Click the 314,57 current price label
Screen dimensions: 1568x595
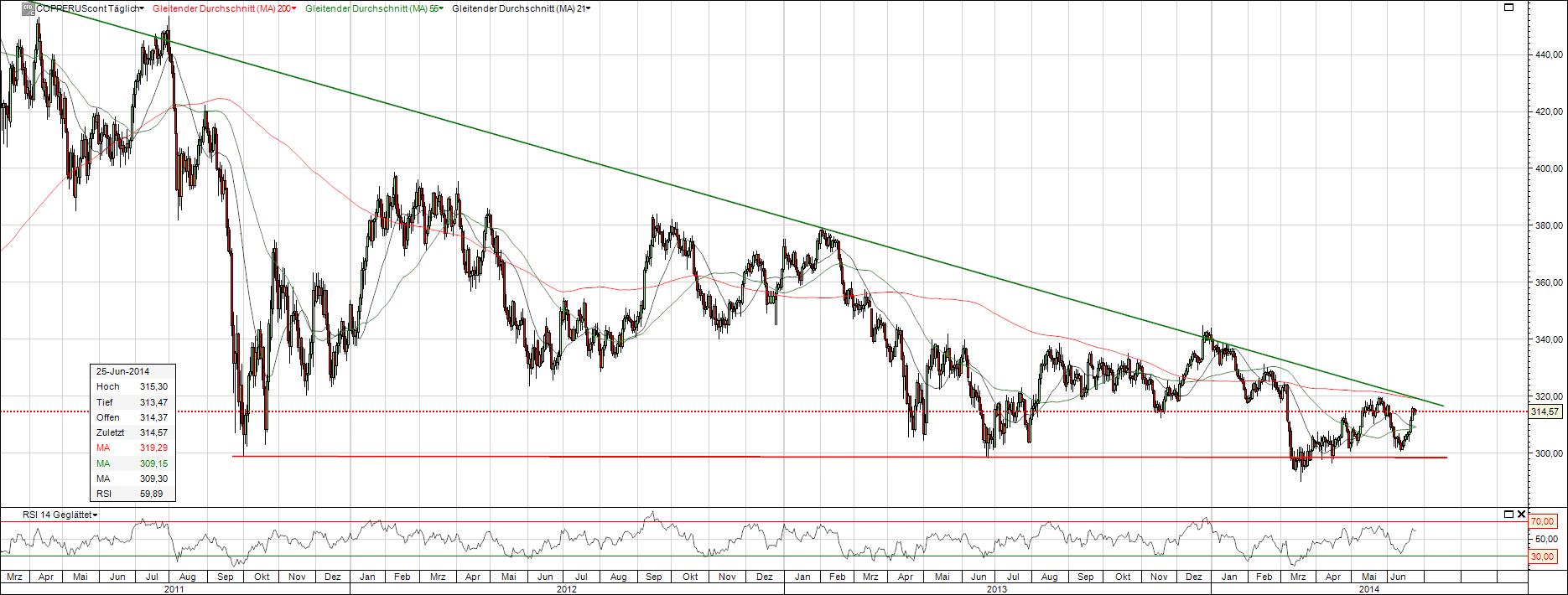(x=1545, y=411)
